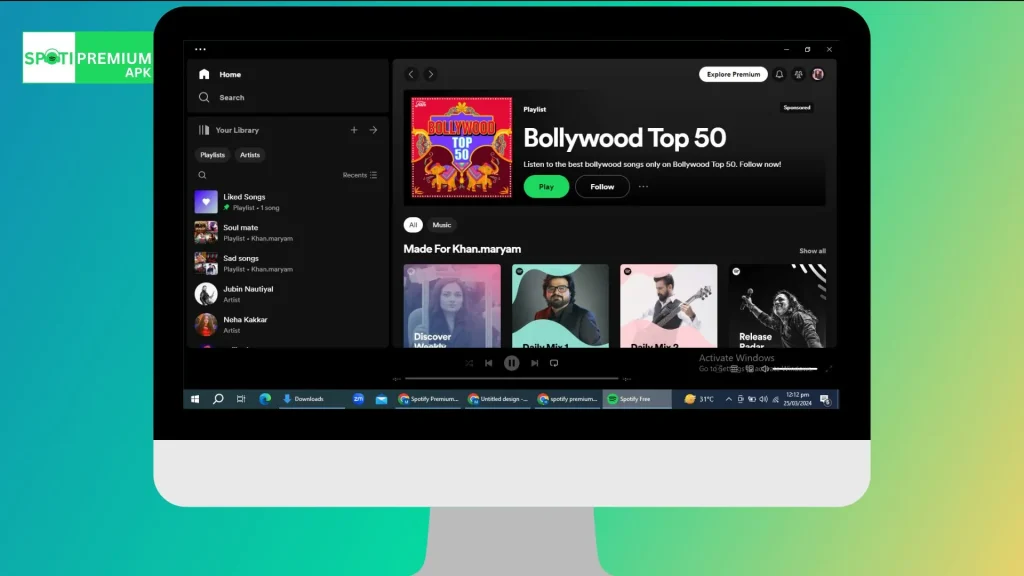The width and height of the screenshot is (1024, 576).
Task: Open Home in the Spotify sidebar
Action: [220, 74]
